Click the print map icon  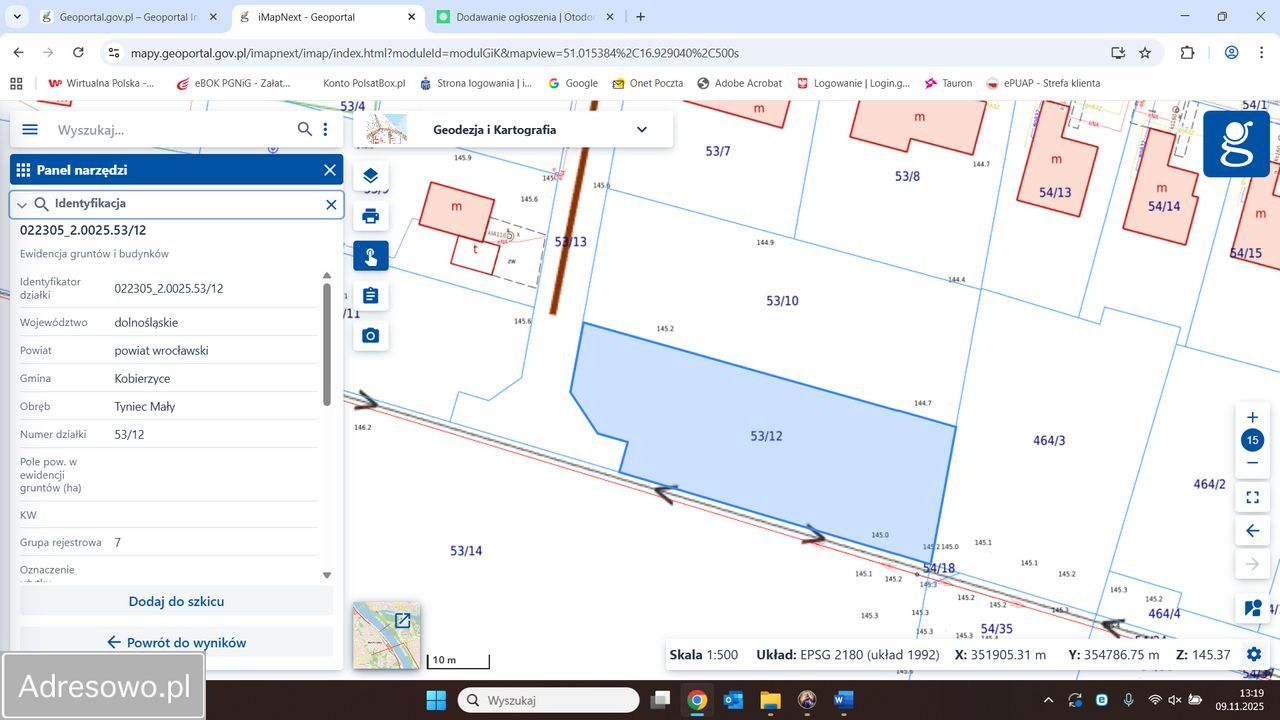coord(370,216)
